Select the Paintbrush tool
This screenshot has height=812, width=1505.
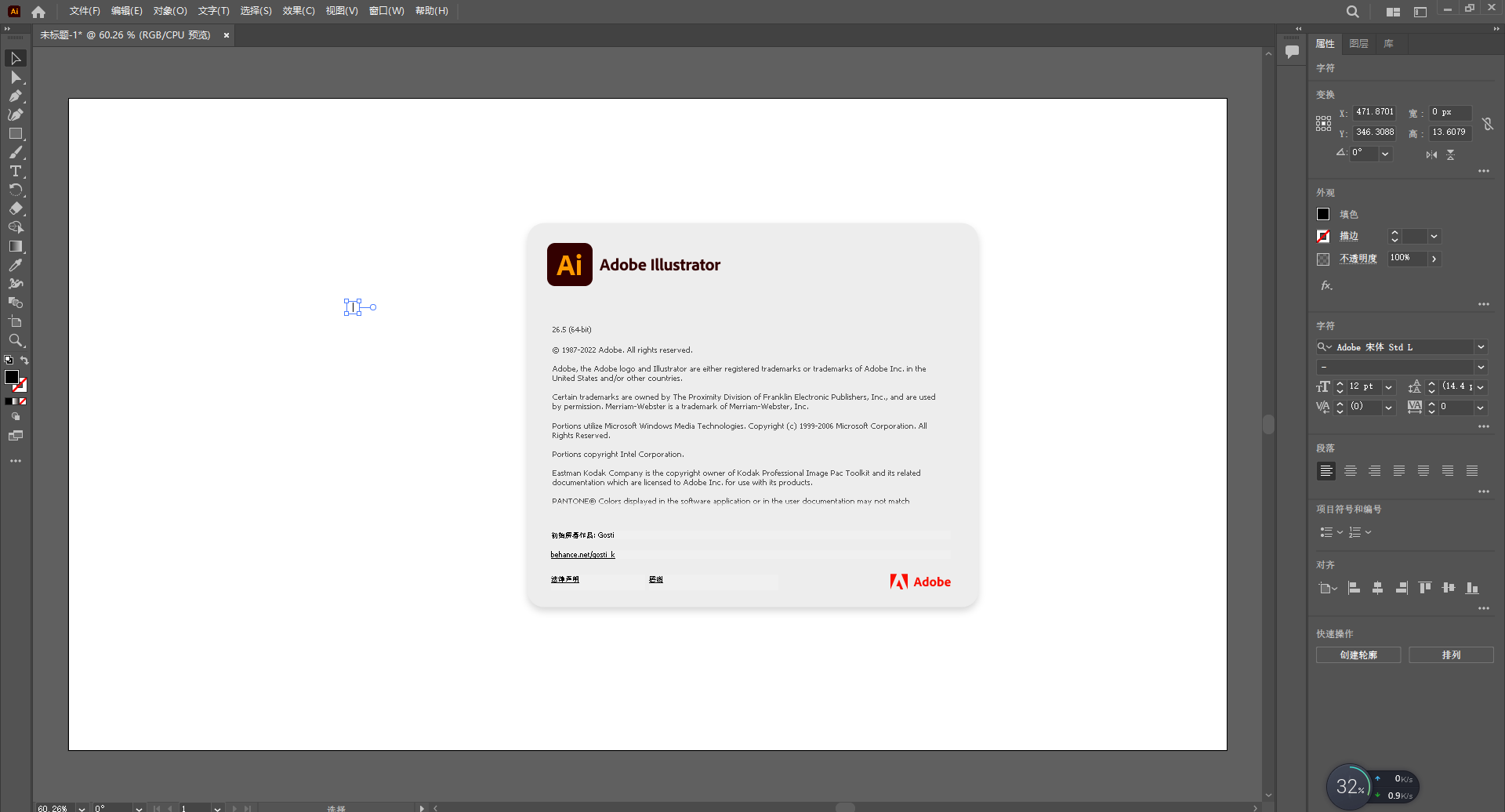(x=16, y=152)
